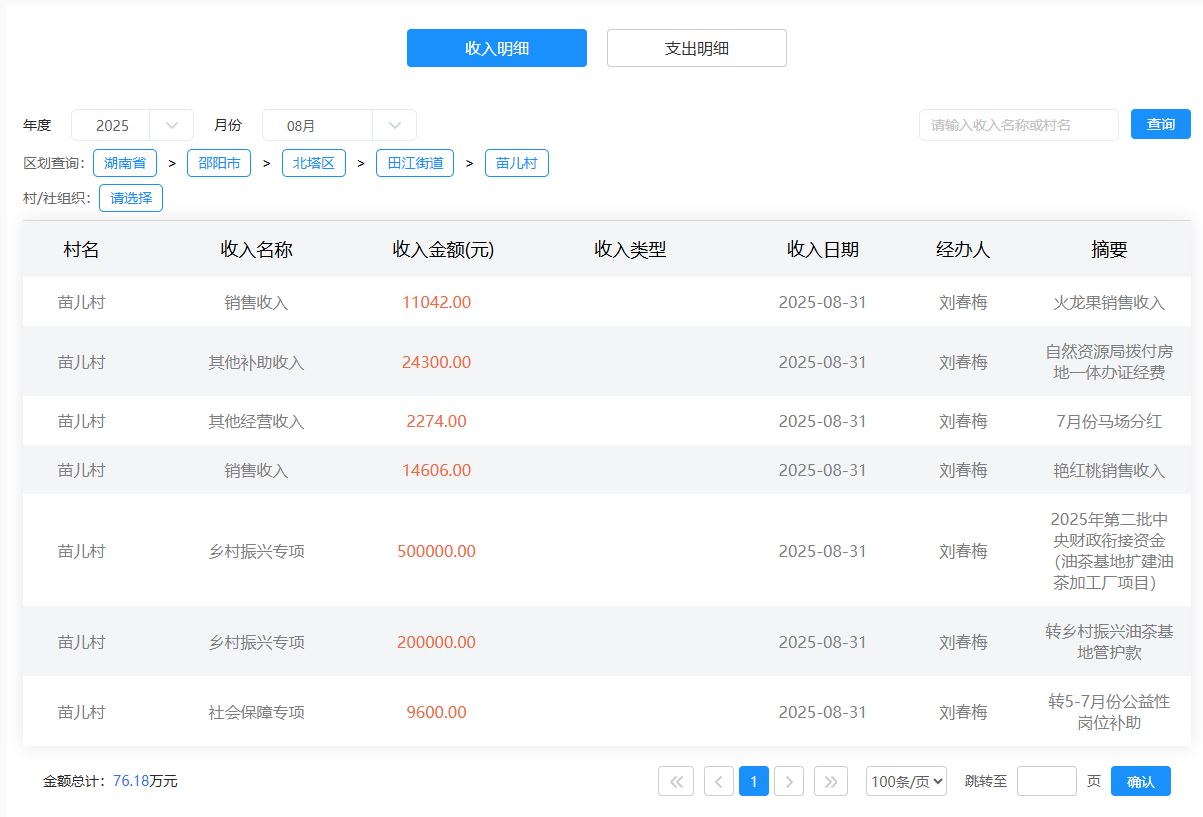Switch to the 收入明细 tab
Screen dimensions: 1203x817
click(497, 48)
